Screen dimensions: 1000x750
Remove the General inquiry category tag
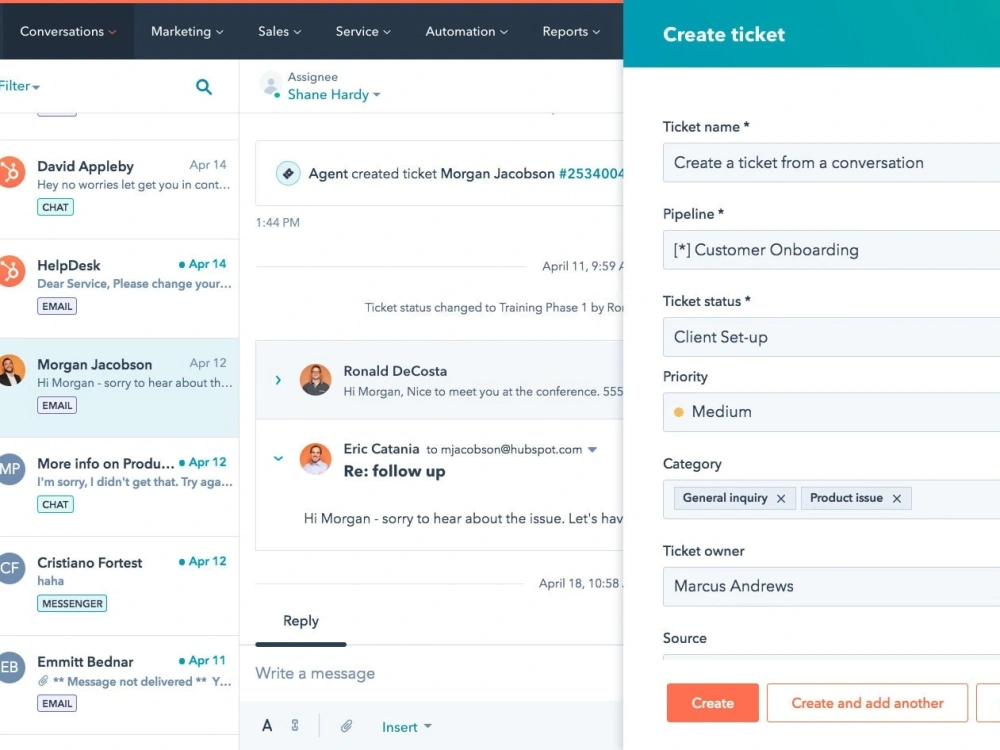pyautogui.click(x=781, y=499)
